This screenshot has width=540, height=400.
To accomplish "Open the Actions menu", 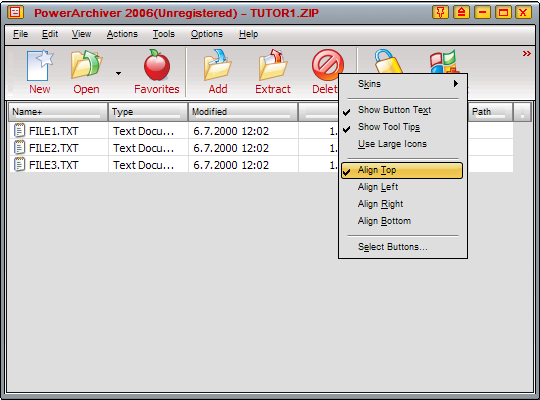I will [122, 34].
